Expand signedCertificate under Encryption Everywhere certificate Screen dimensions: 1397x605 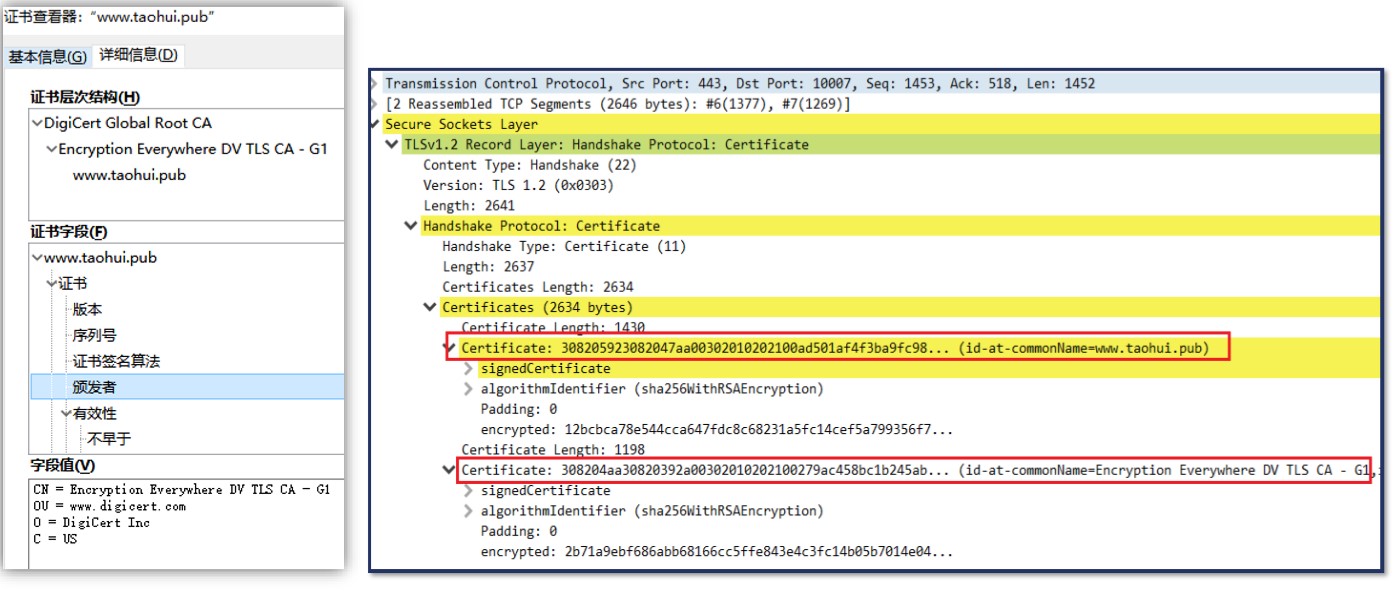(x=469, y=491)
